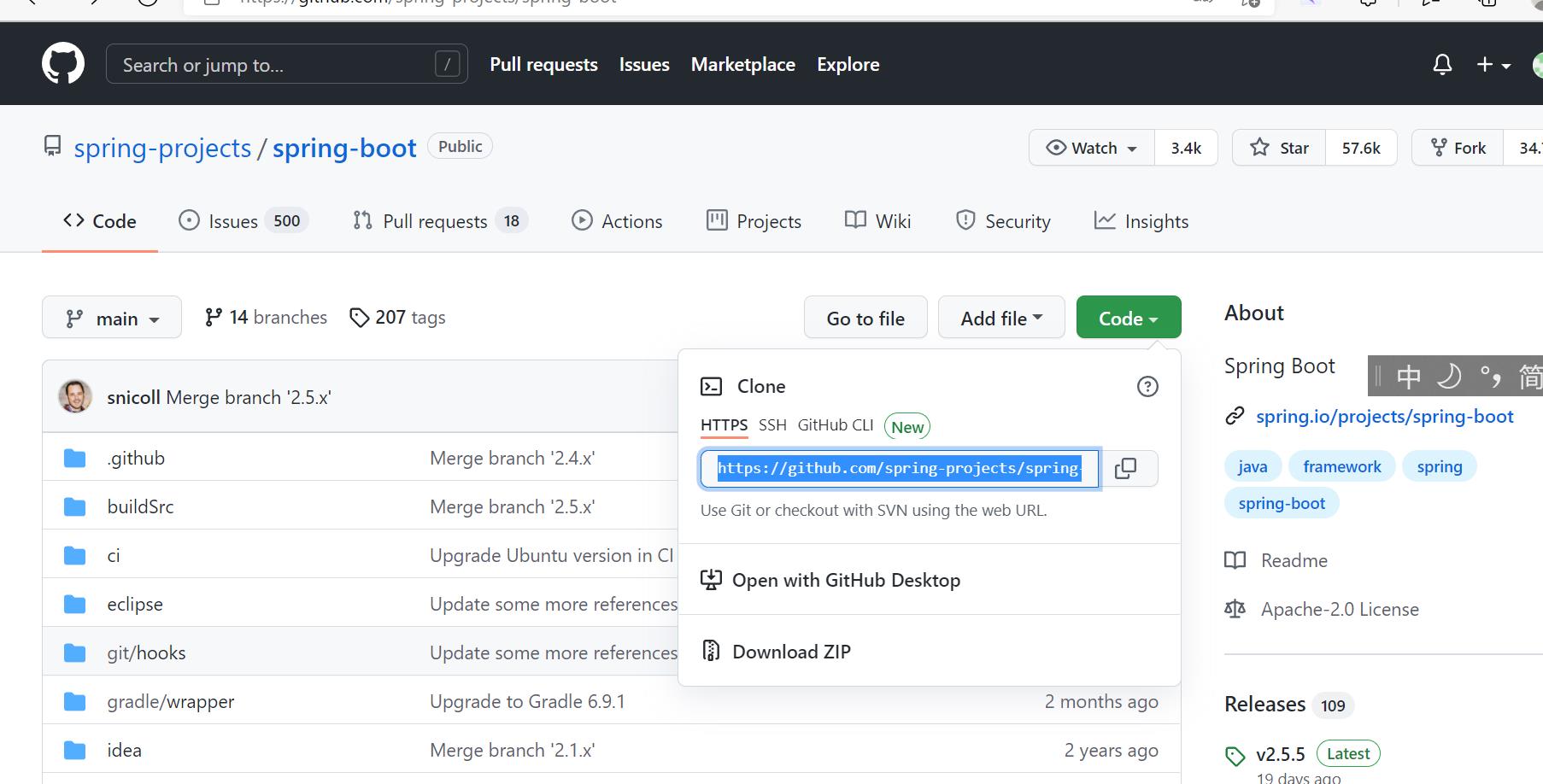Click the terminal icon next to Clone
The width and height of the screenshot is (1543, 784).
pyautogui.click(x=711, y=387)
